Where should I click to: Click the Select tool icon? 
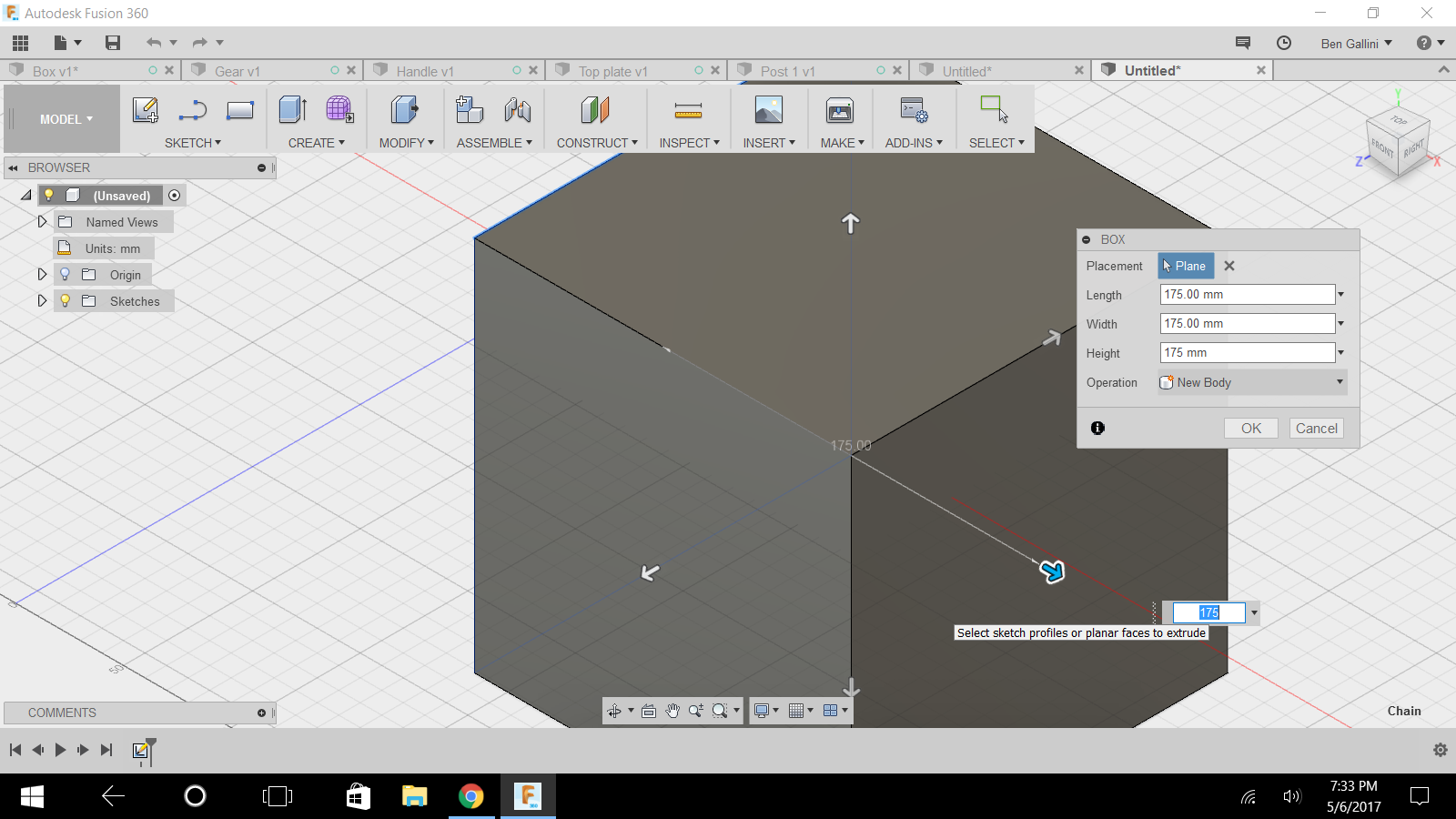tap(995, 109)
